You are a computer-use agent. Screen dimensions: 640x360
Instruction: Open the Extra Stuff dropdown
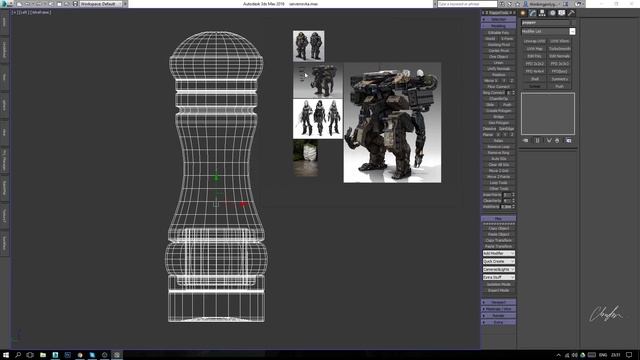498,278
